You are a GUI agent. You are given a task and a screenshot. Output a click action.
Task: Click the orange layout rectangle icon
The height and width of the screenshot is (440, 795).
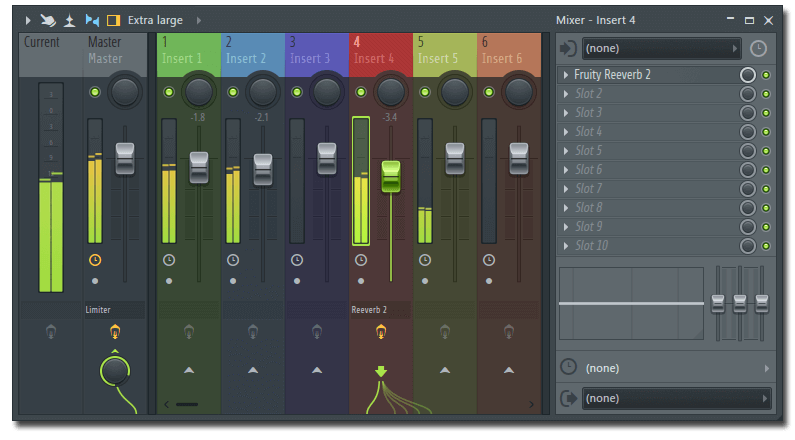[x=113, y=20]
